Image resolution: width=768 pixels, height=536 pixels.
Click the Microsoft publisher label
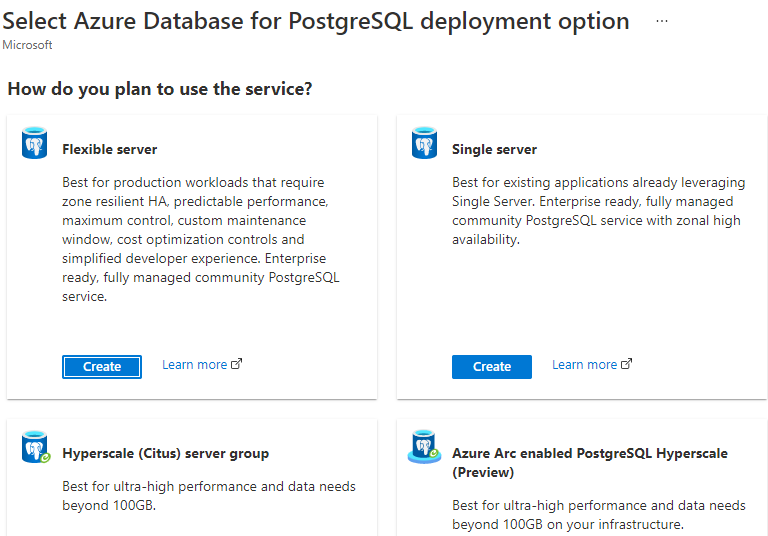click(27, 45)
